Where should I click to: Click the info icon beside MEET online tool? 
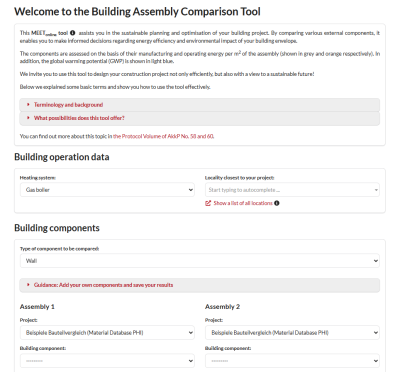[72, 33]
